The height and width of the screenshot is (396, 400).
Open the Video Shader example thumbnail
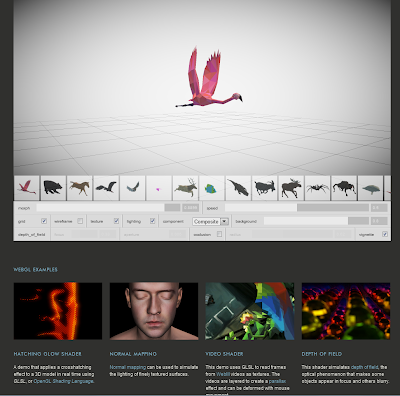(x=250, y=311)
